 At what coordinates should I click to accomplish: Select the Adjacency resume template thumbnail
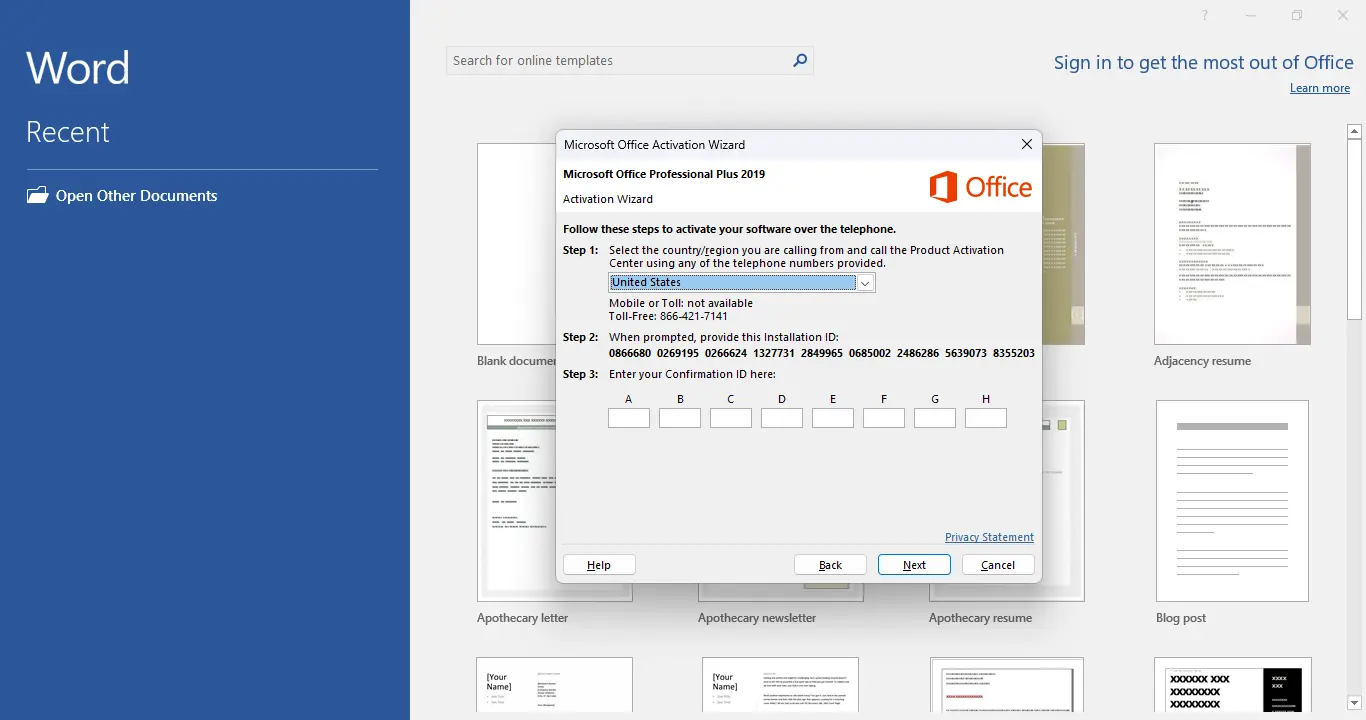tap(1232, 244)
